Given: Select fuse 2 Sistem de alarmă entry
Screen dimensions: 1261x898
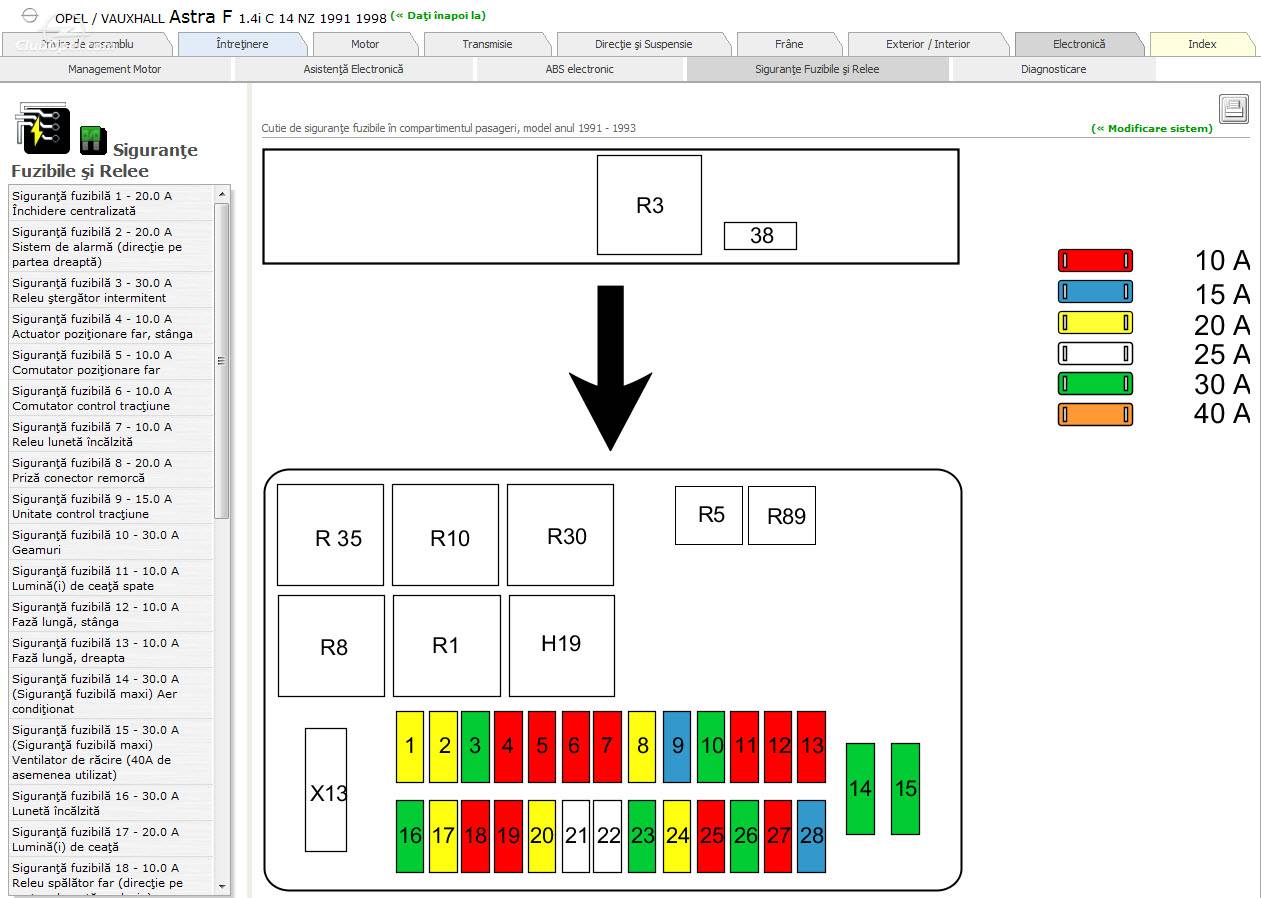Looking at the screenshot, I should click(111, 247).
